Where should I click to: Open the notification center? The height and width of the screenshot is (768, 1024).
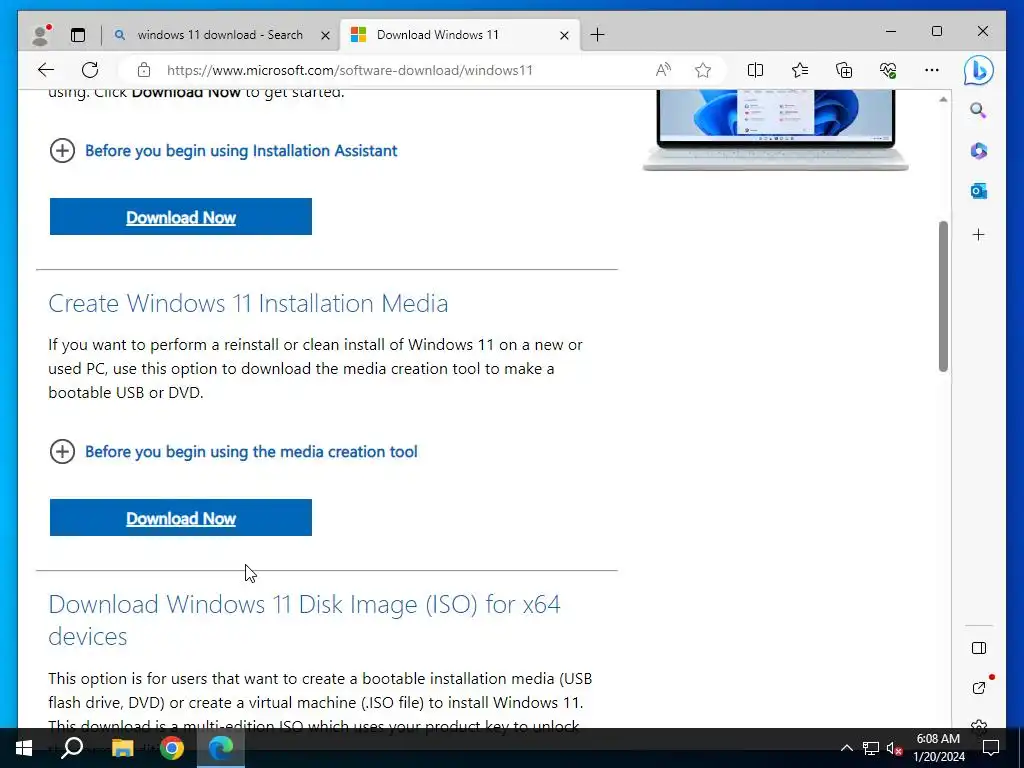991,748
